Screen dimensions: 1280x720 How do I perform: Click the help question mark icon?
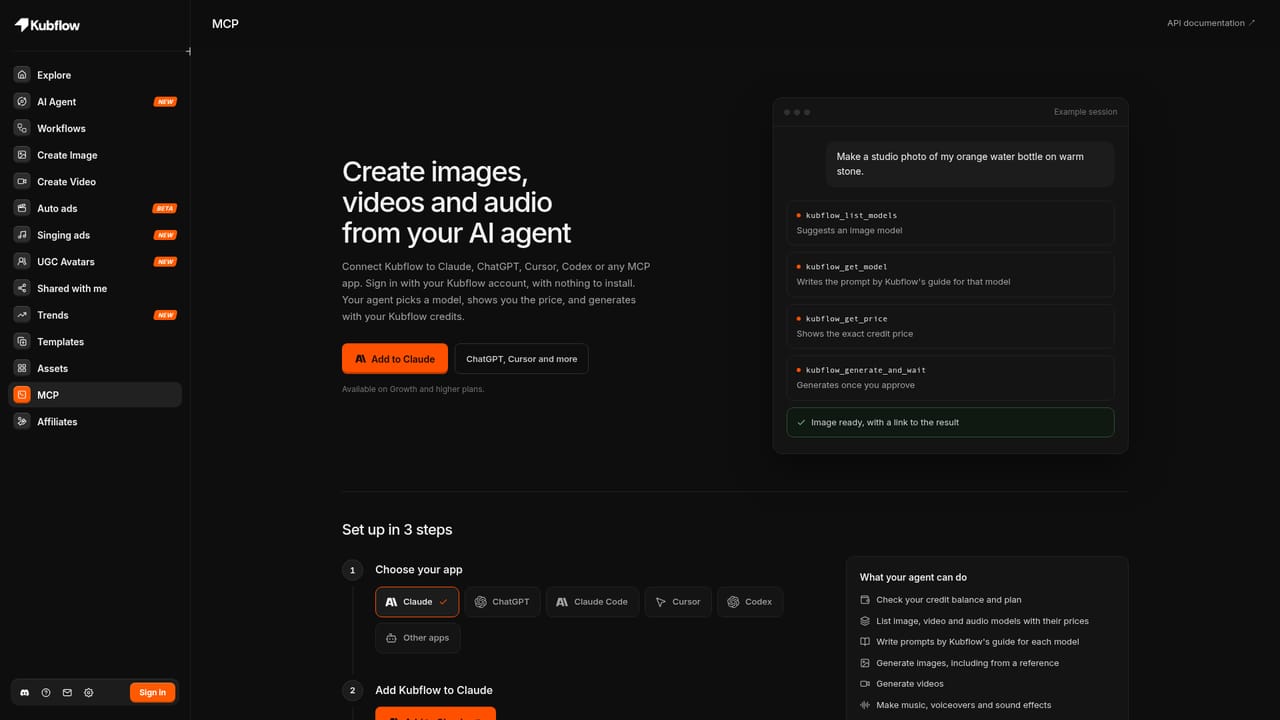pyautogui.click(x=46, y=692)
